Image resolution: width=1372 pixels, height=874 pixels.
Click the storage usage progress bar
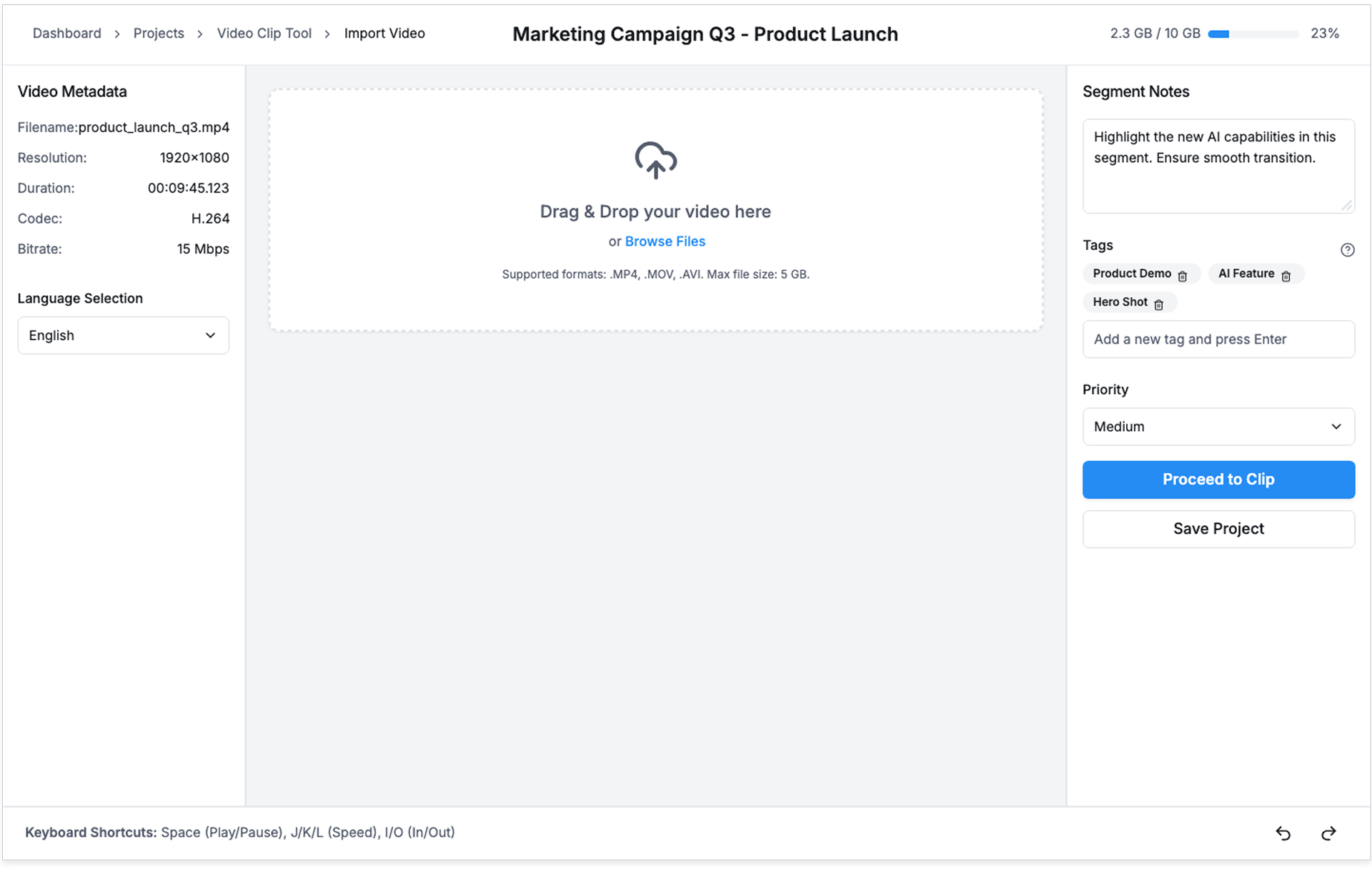(x=1253, y=34)
